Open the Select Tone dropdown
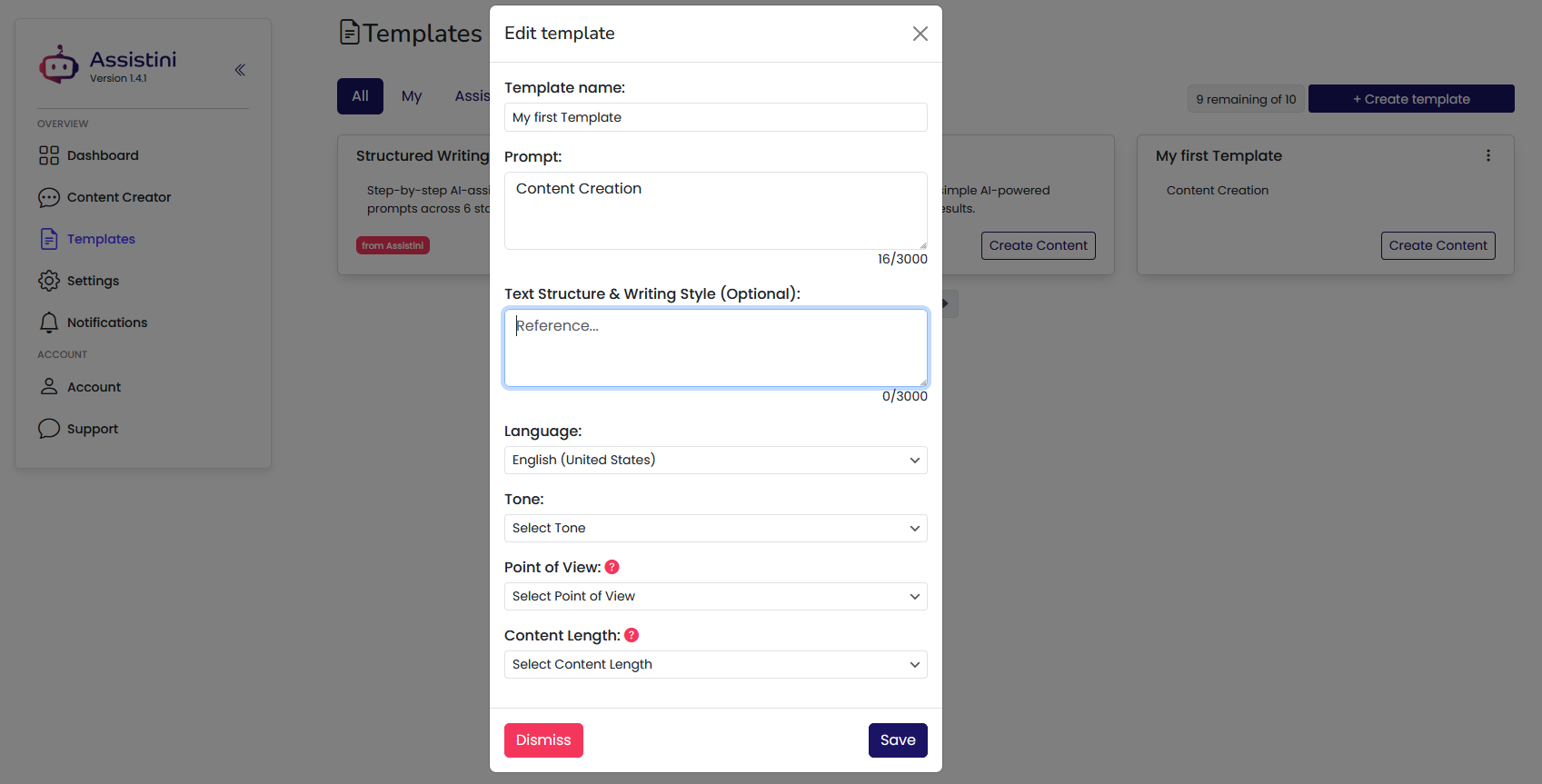1542x784 pixels. pyautogui.click(x=715, y=528)
